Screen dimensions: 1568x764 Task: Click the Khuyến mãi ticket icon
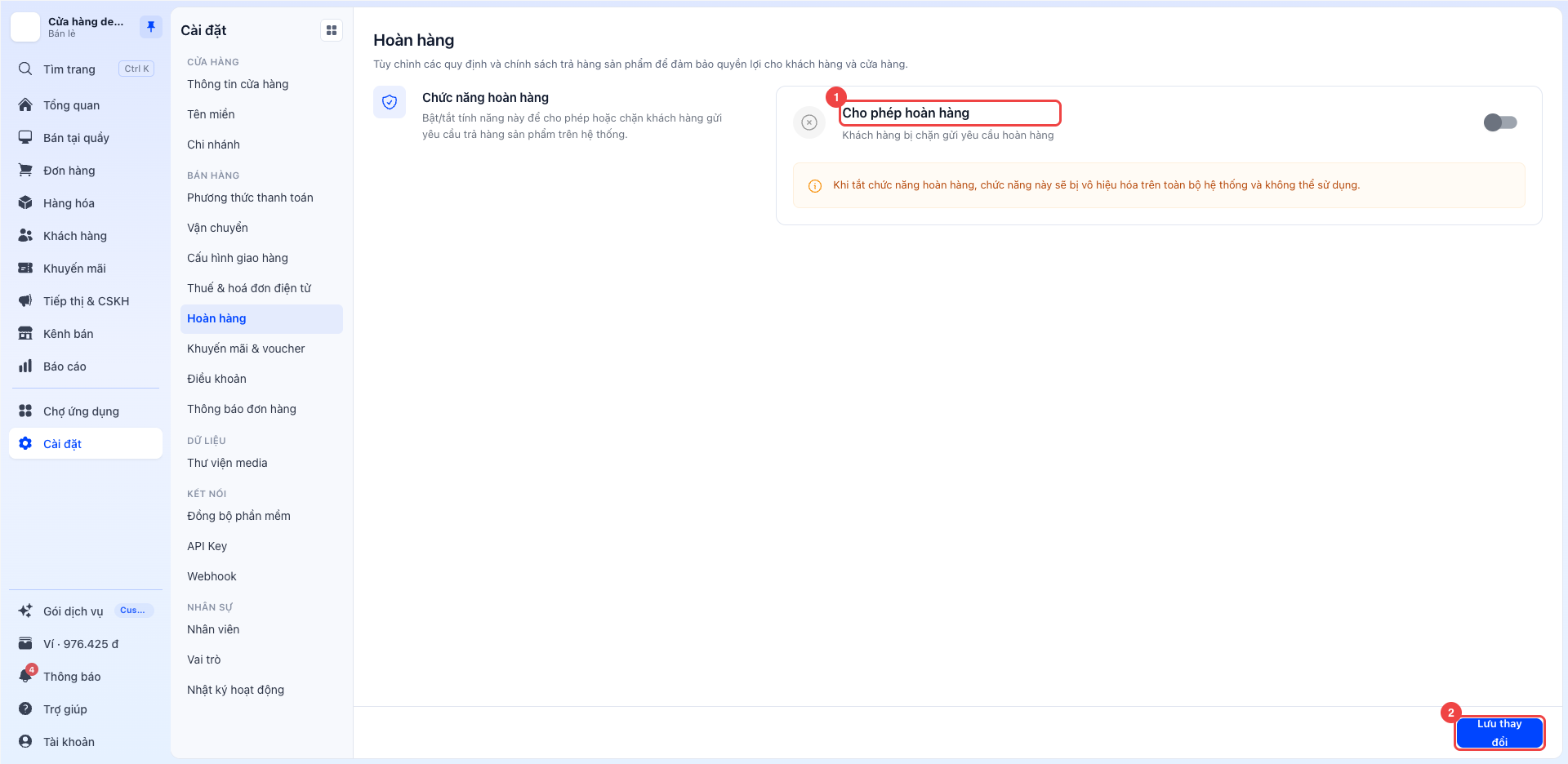[25, 268]
